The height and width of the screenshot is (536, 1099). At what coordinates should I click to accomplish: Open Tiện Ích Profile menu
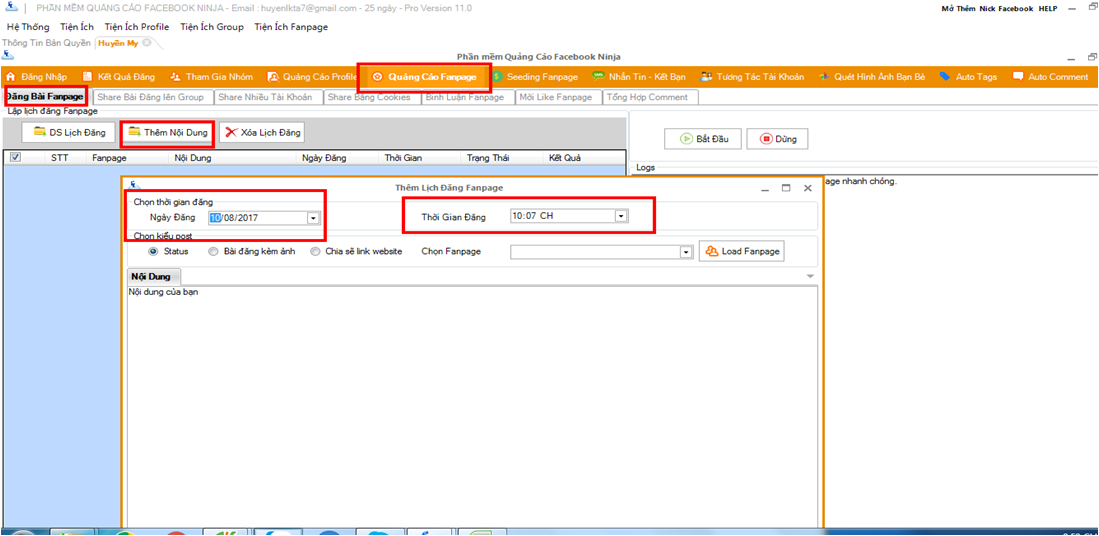[137, 27]
